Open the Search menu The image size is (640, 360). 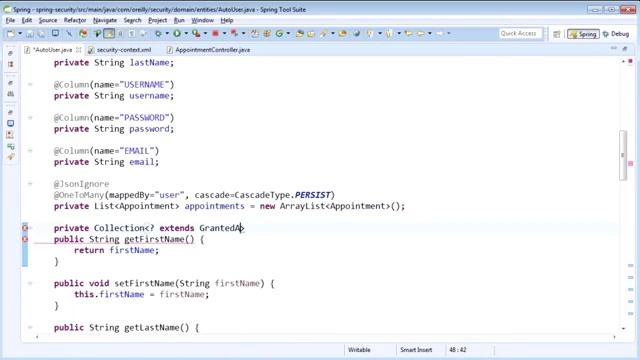click(132, 20)
